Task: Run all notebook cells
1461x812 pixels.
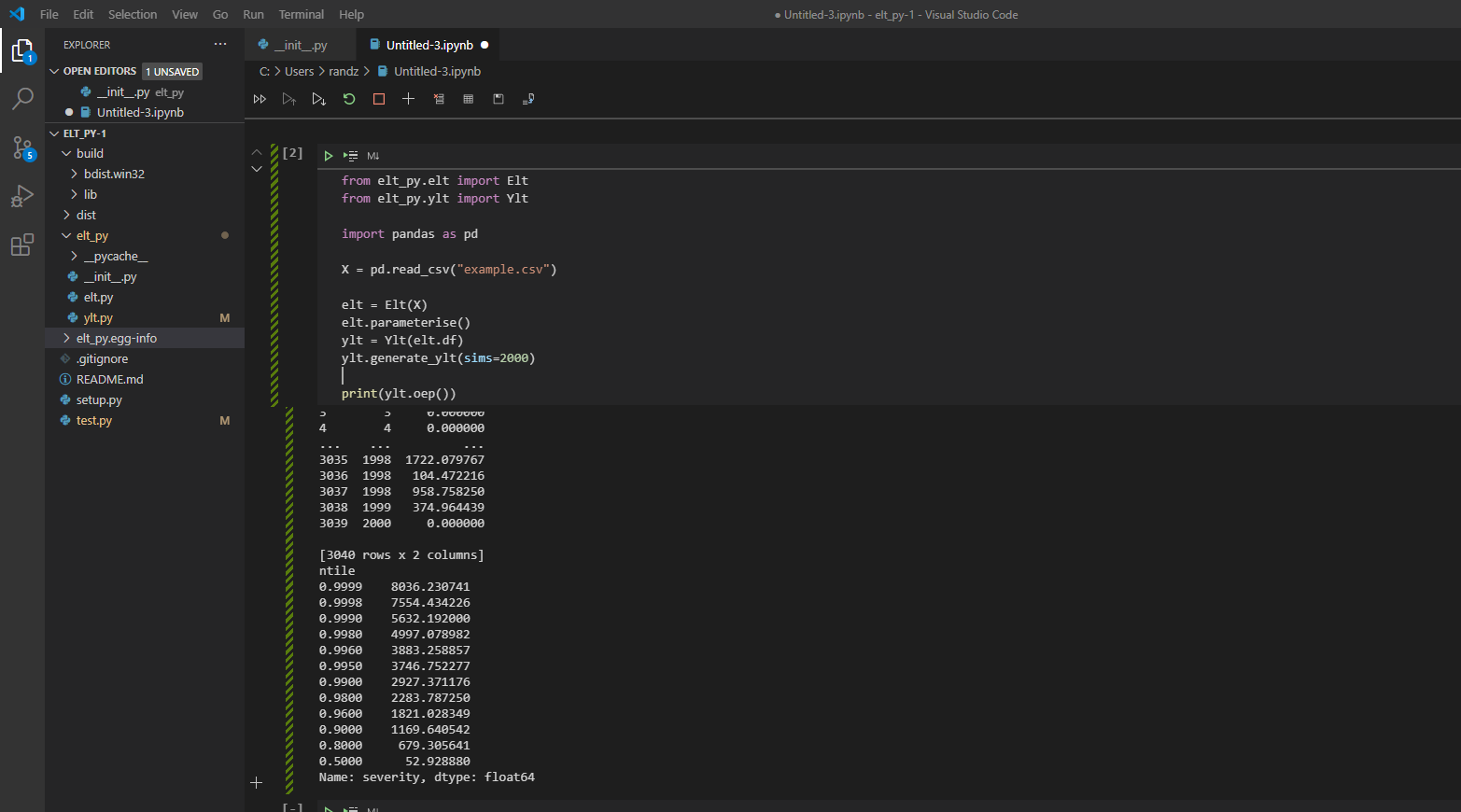Action: tap(260, 99)
